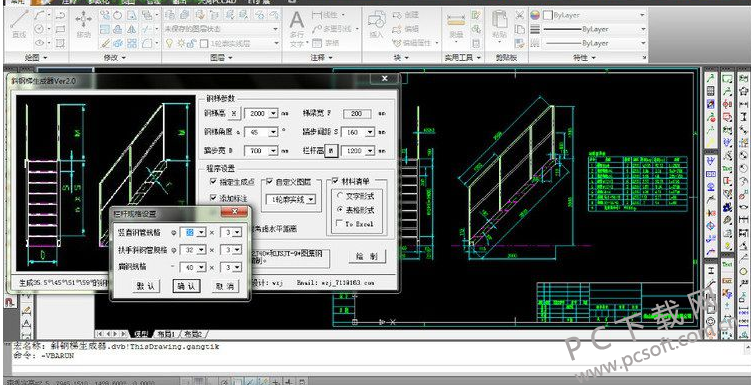Image resolution: width=751 pixels, height=385 pixels.
Task: Uncheck the 指定生成点 checkbox
Action: (x=214, y=181)
